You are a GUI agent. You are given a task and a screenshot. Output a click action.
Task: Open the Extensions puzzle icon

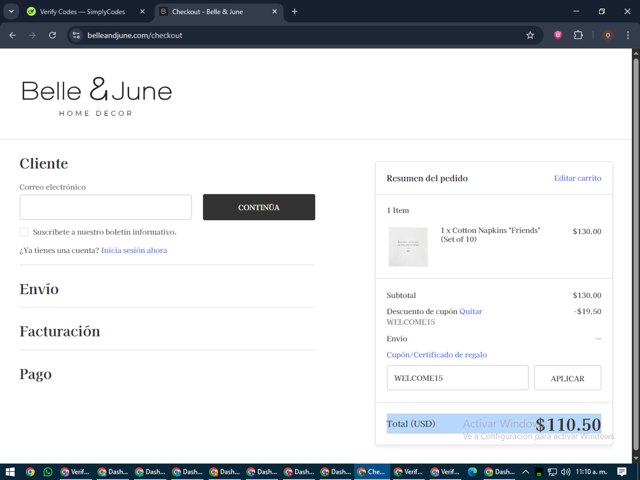click(578, 35)
